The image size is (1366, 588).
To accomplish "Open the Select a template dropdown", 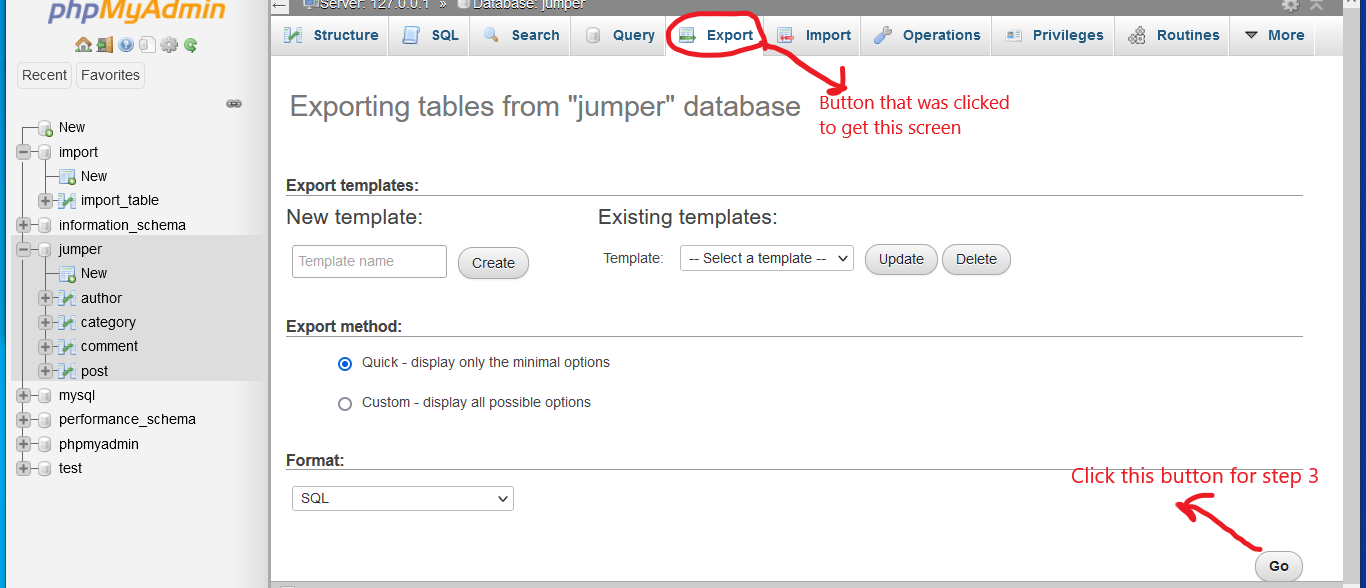I will tap(766, 258).
